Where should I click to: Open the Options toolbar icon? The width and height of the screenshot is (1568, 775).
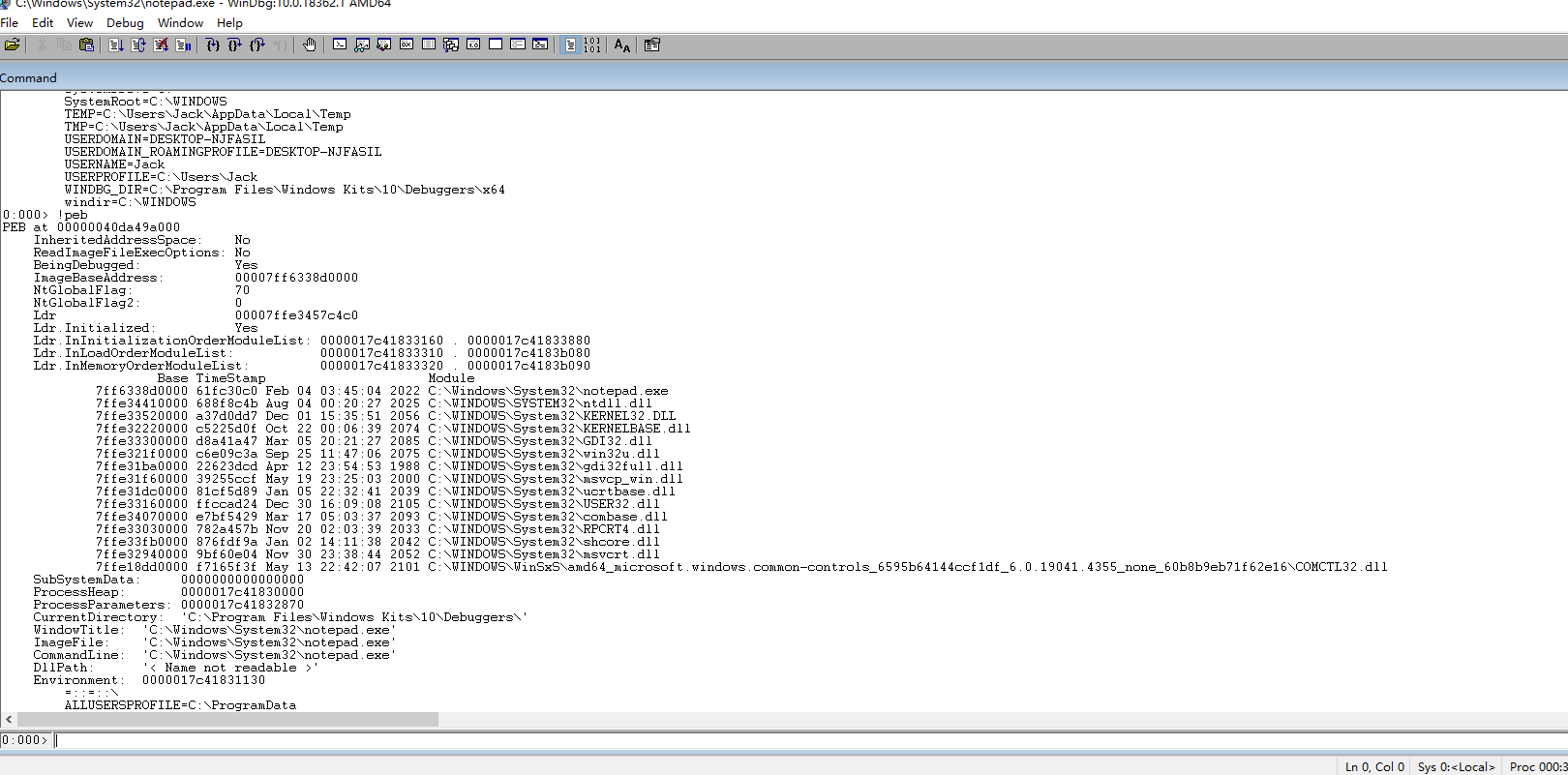point(652,45)
